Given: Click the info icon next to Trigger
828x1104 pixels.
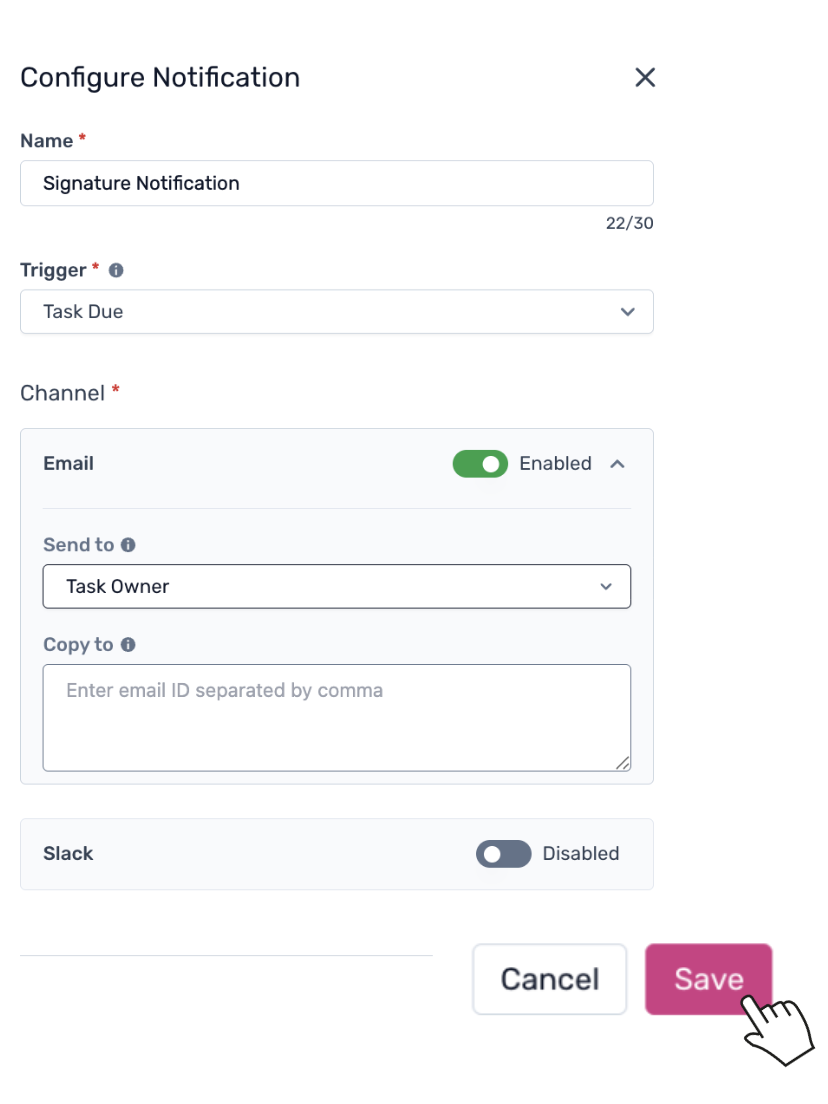Looking at the screenshot, I should pos(116,270).
